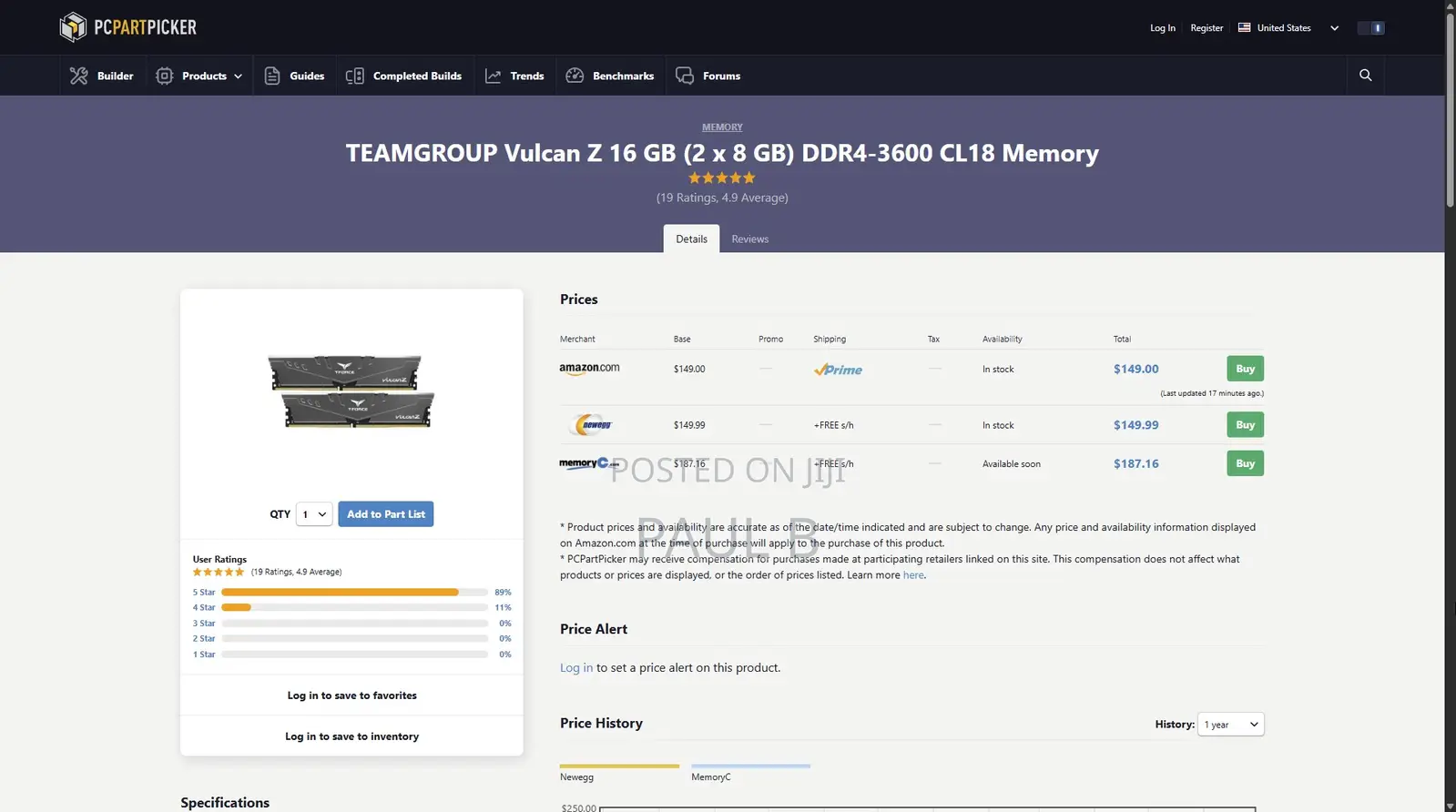
Task: Toggle the Newegg price history legend
Action: coord(619,773)
